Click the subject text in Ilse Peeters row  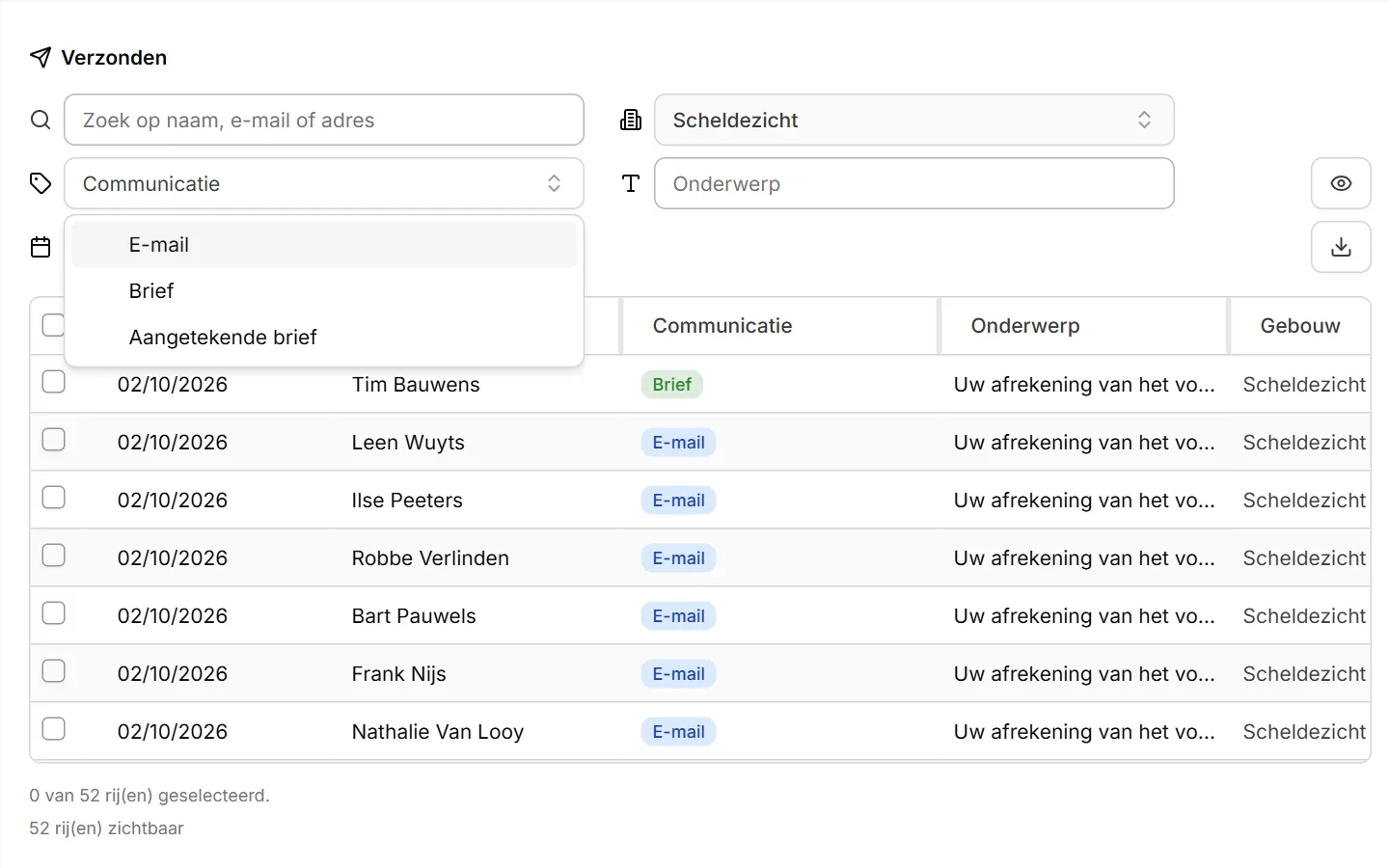point(1084,501)
